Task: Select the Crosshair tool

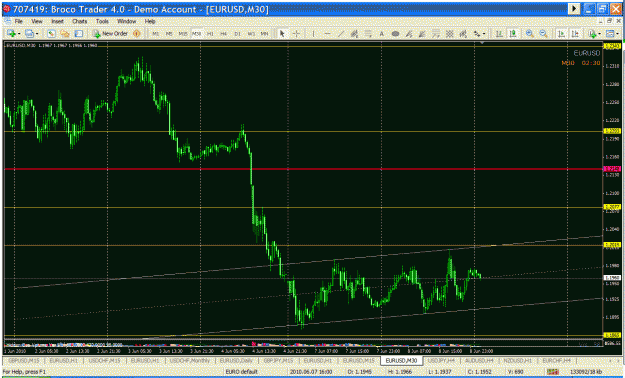Action: point(296,34)
